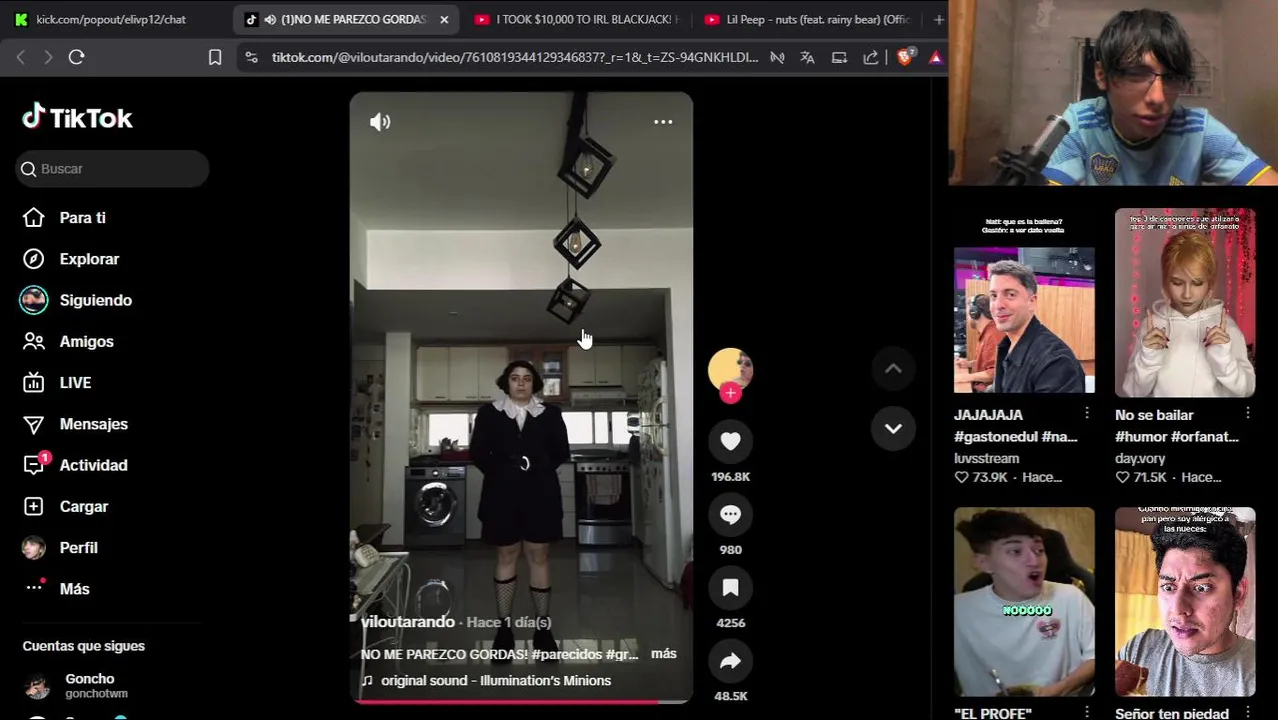The height and width of the screenshot is (720, 1278).
Task: Open creator avatar next to video
Action: [730, 368]
